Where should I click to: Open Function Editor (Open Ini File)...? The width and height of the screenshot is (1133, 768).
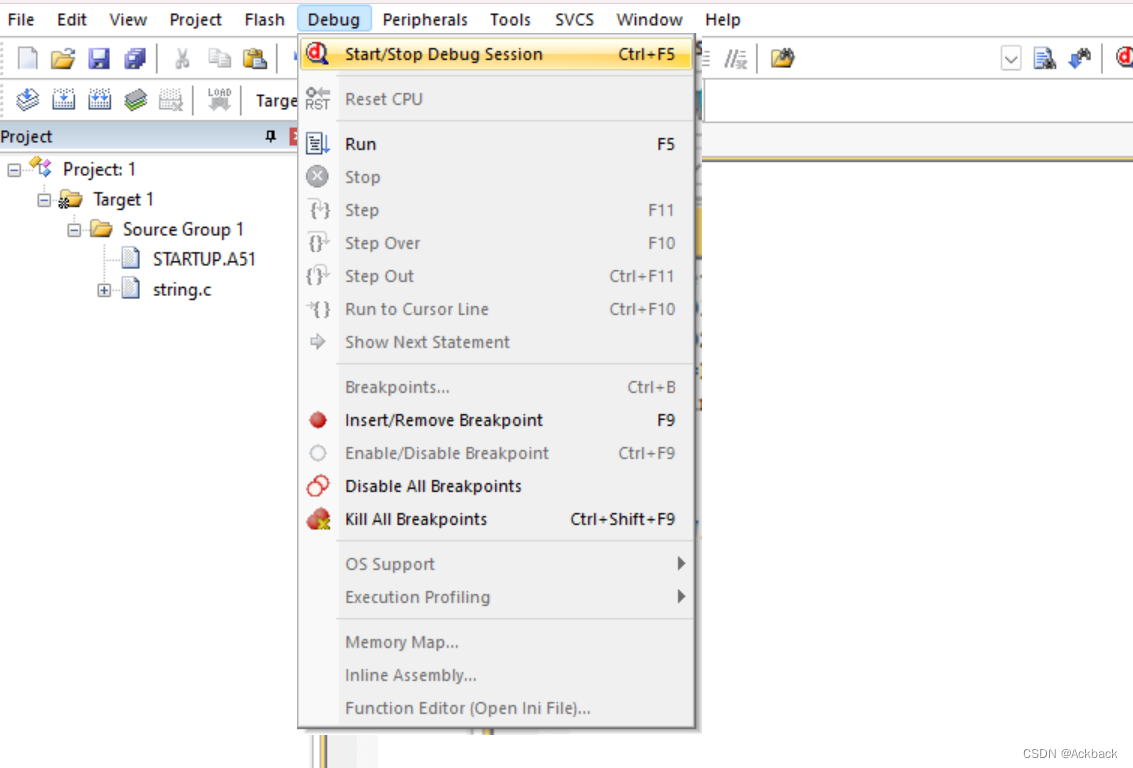tap(496, 708)
